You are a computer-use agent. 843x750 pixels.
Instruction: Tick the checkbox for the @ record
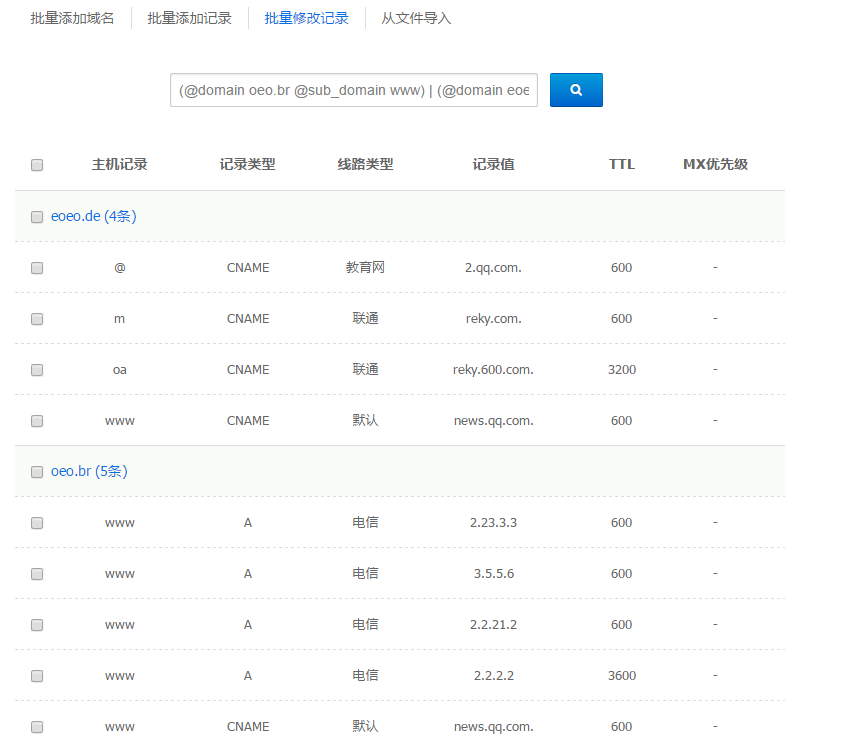point(37,268)
